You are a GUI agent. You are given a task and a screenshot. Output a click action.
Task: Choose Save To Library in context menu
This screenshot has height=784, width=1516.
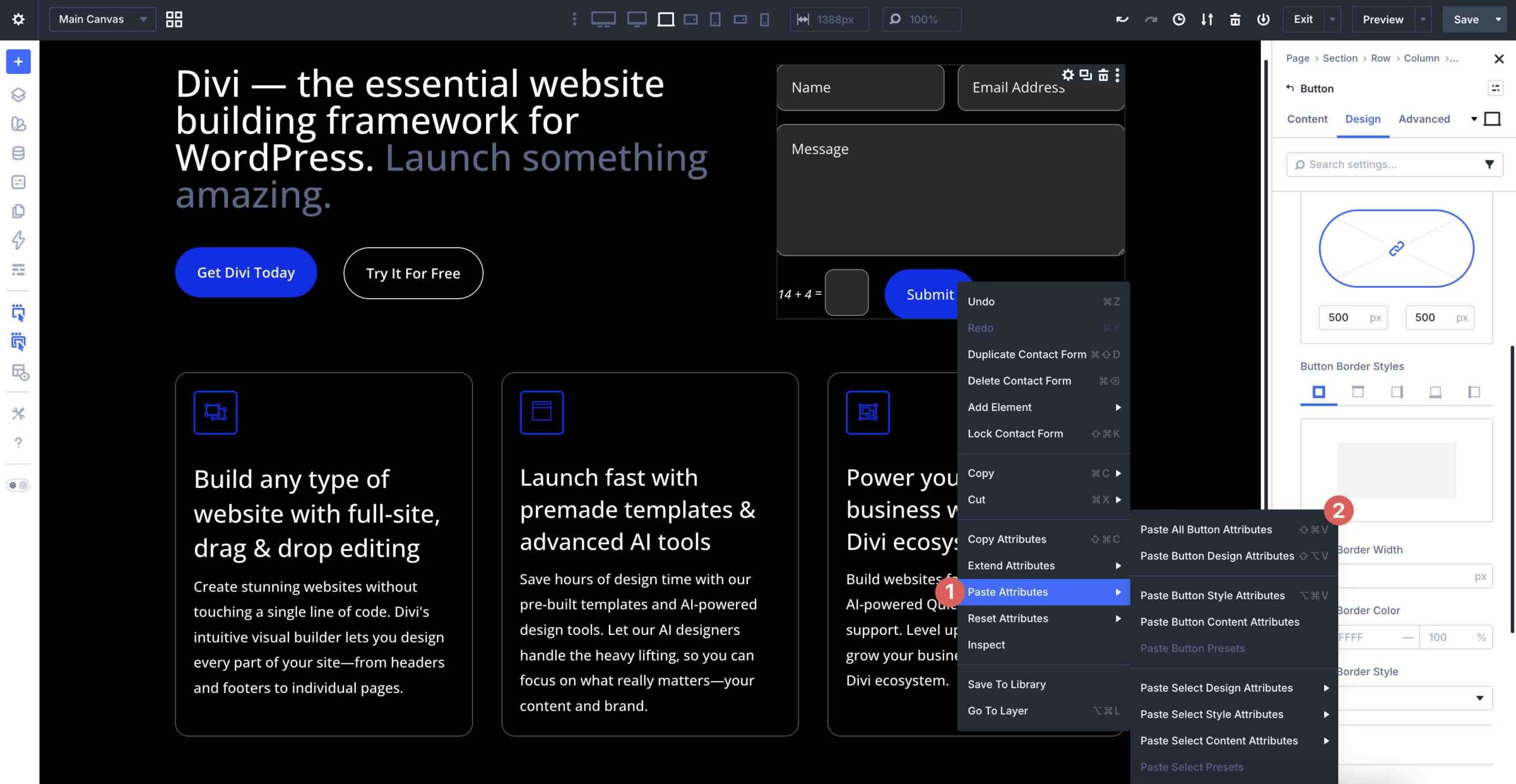[x=1043, y=684]
